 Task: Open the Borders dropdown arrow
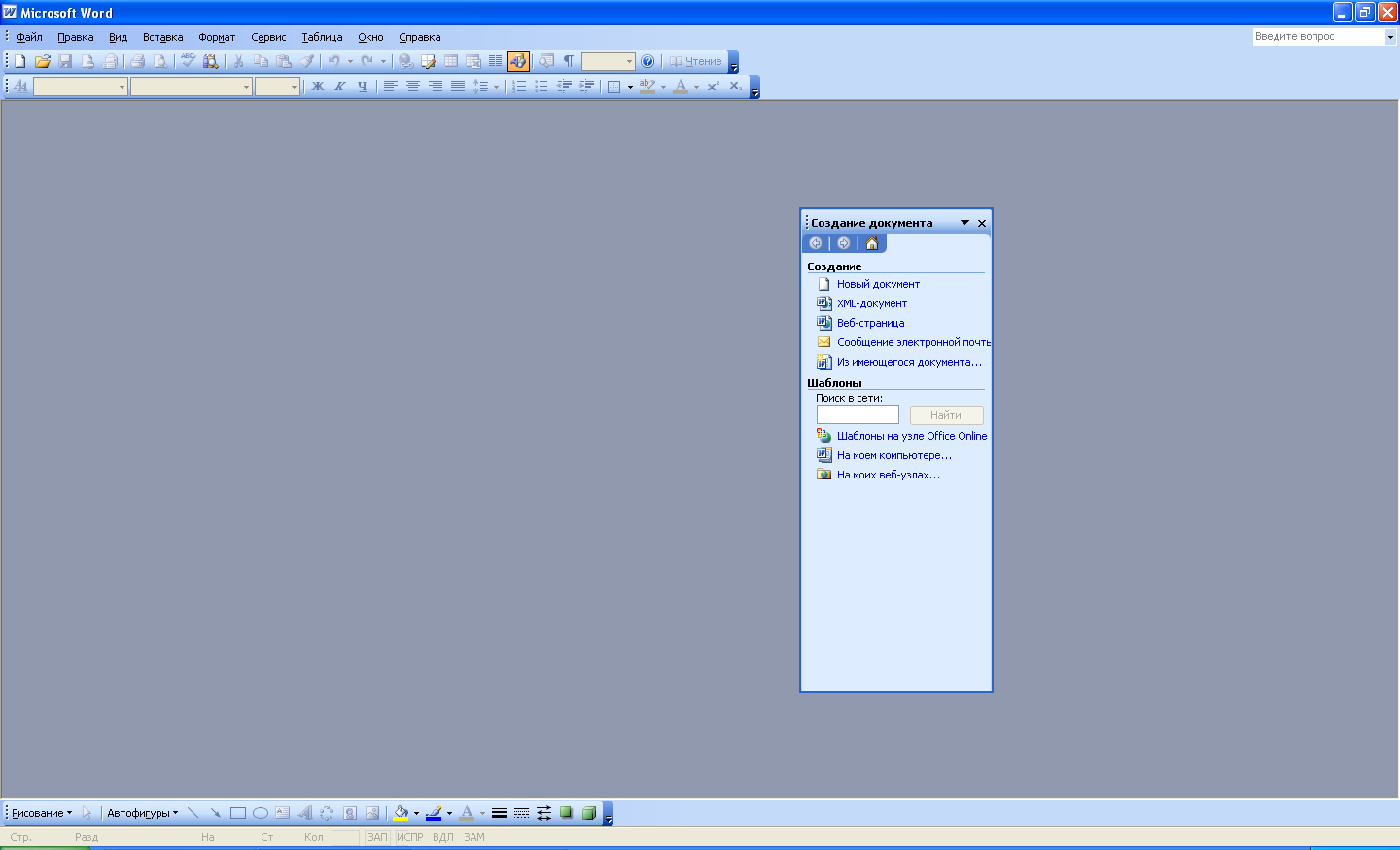pyautogui.click(x=630, y=87)
